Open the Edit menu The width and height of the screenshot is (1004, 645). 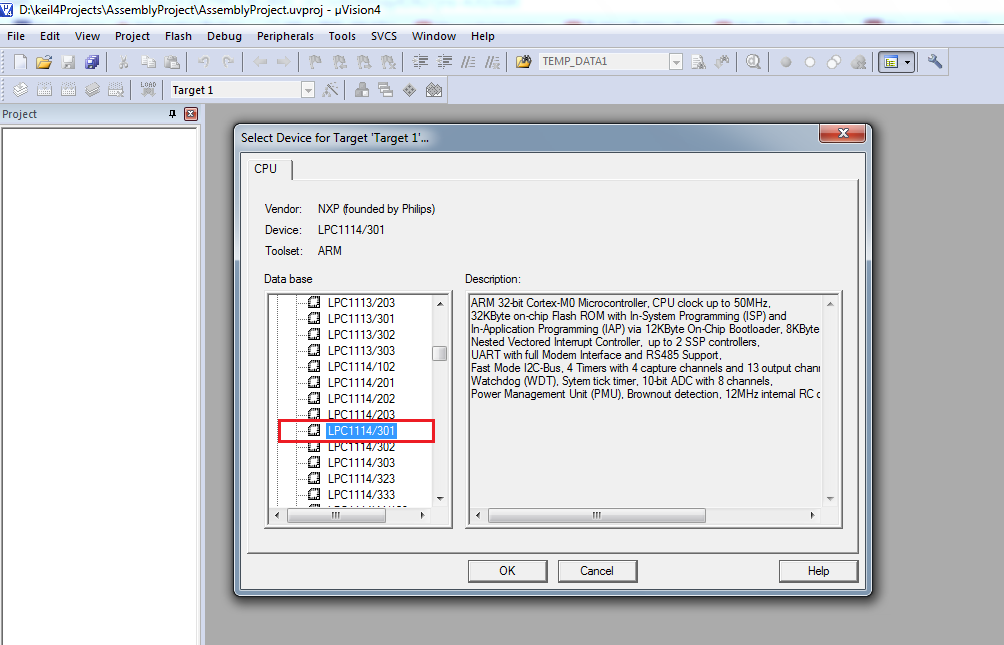[x=50, y=37]
